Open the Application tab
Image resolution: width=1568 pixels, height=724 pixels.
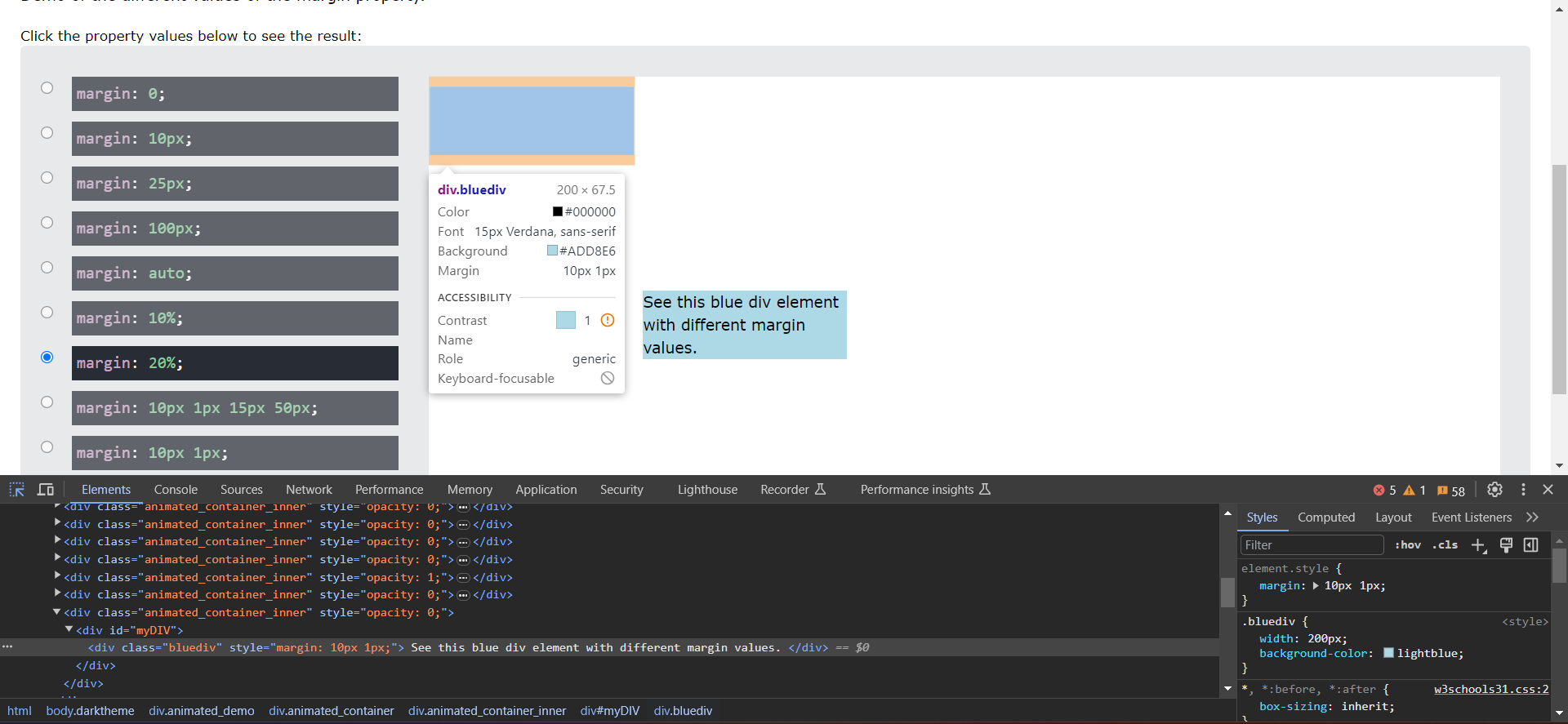click(546, 490)
